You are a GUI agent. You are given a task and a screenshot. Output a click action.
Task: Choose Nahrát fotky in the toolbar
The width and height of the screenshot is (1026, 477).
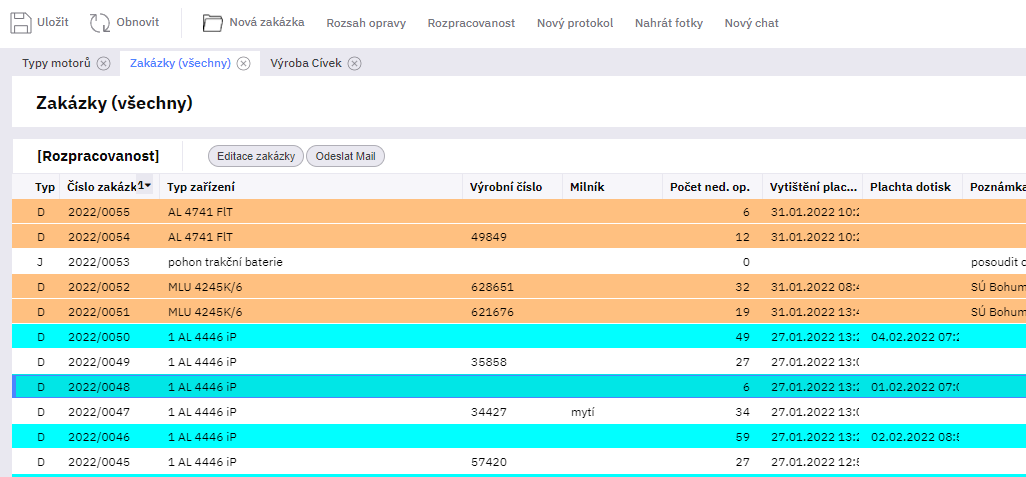668,23
